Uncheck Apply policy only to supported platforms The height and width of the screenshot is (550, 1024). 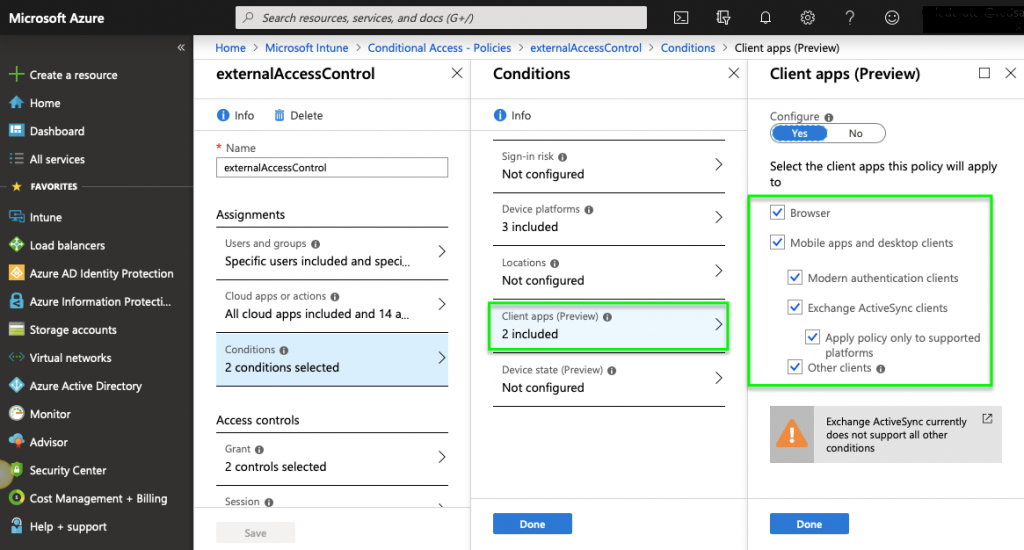[x=812, y=337]
